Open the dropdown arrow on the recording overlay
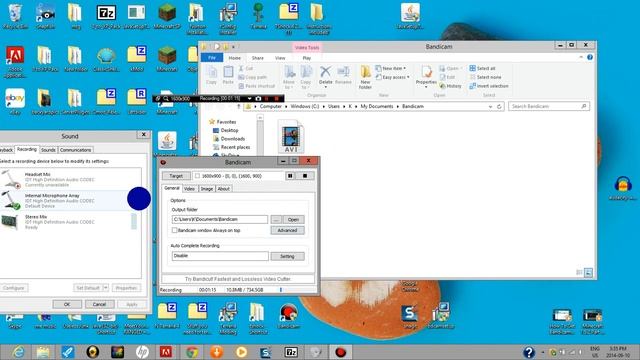Image resolution: width=640 pixels, height=360 pixels. 249,98
